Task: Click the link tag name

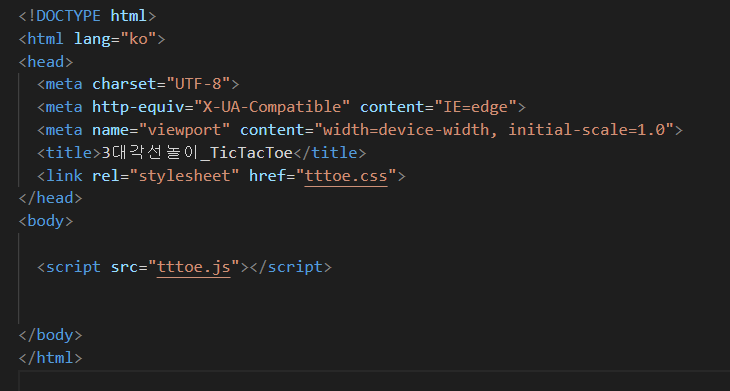Action: click(64, 176)
